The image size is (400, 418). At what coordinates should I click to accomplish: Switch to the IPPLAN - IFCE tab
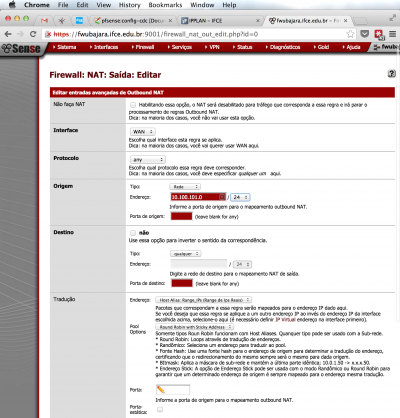(x=219, y=21)
